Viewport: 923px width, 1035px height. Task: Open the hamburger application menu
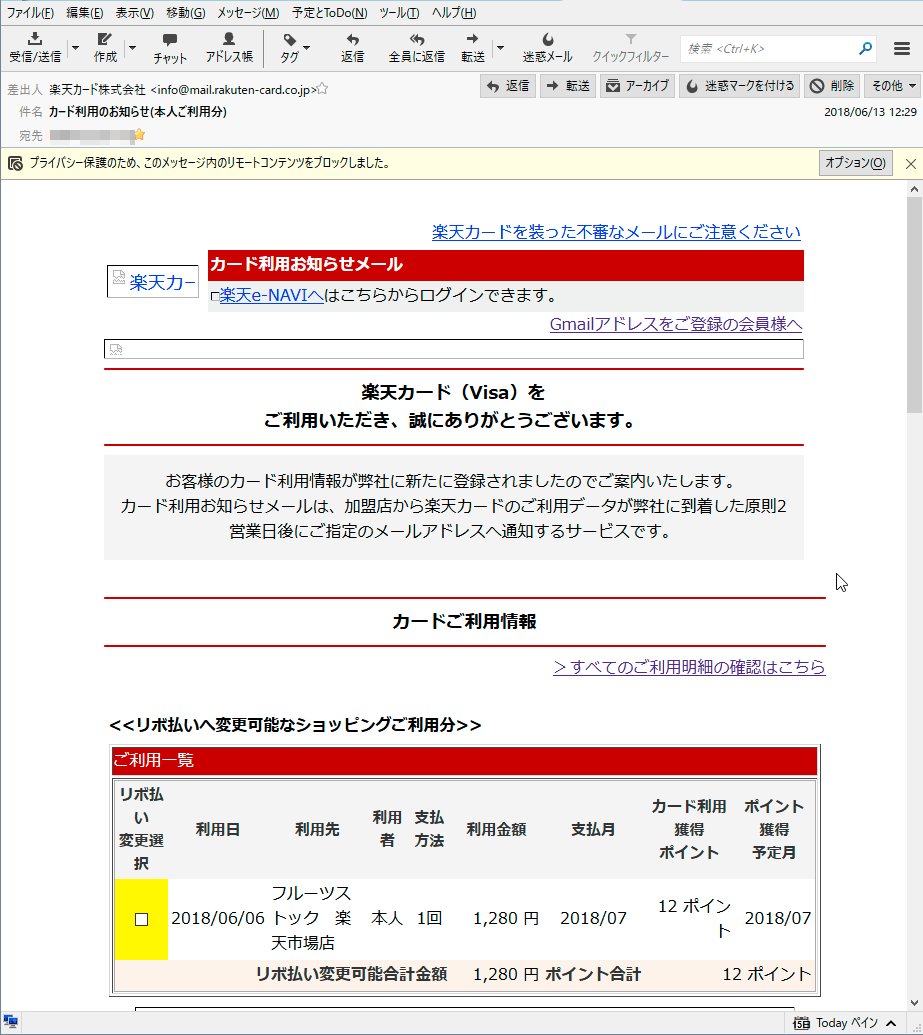(902, 48)
